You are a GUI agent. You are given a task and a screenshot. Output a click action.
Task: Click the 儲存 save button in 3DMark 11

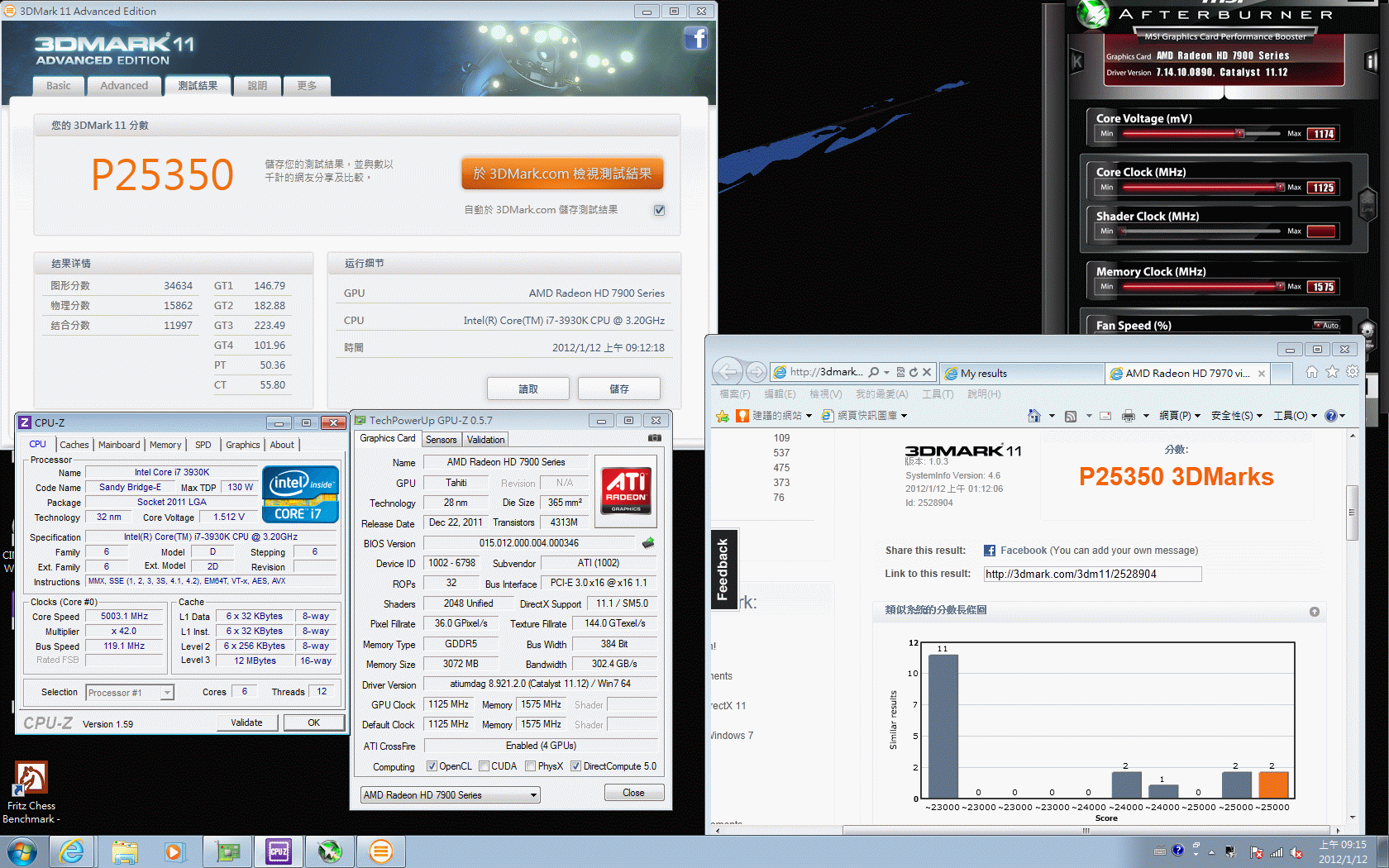tap(619, 389)
